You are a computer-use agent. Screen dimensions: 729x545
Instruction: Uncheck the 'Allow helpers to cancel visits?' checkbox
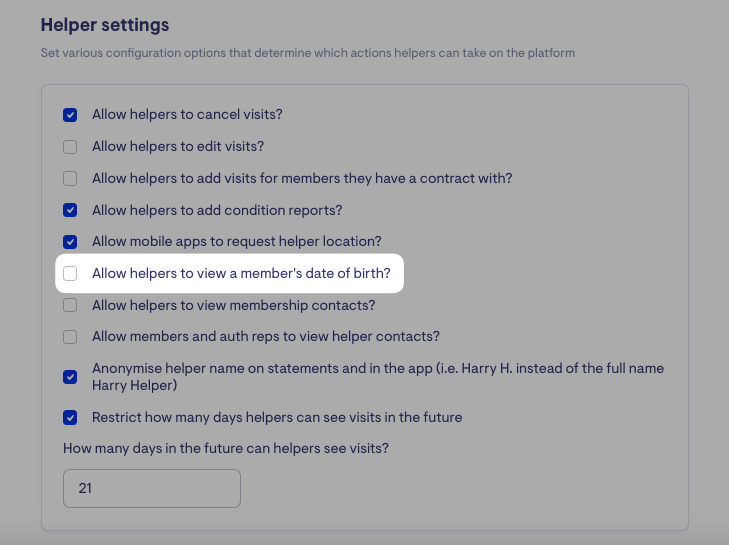(x=70, y=115)
